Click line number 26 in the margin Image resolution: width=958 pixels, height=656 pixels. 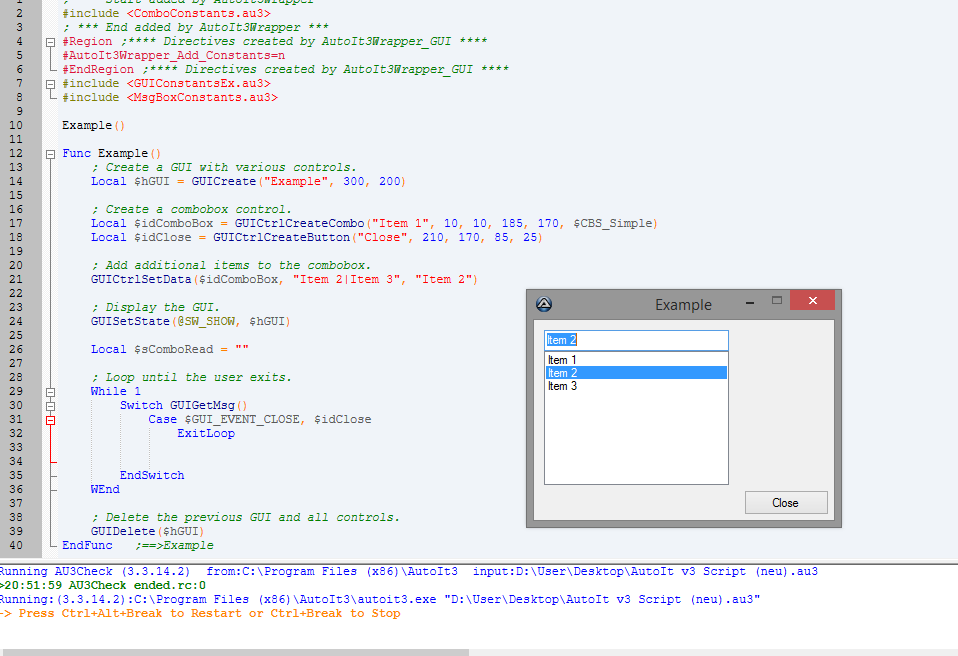click(x=16, y=350)
